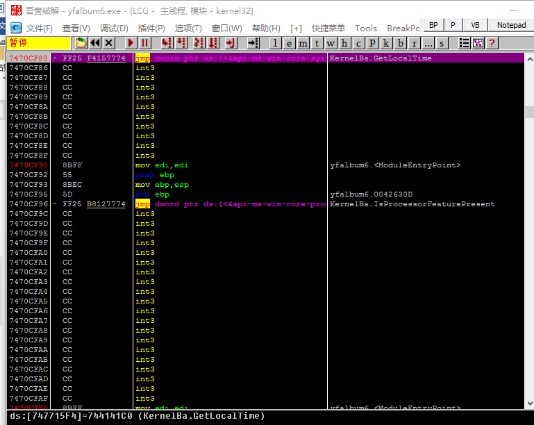Run the program with red play icon
The width and height of the screenshot is (534, 425).
[x=130, y=43]
